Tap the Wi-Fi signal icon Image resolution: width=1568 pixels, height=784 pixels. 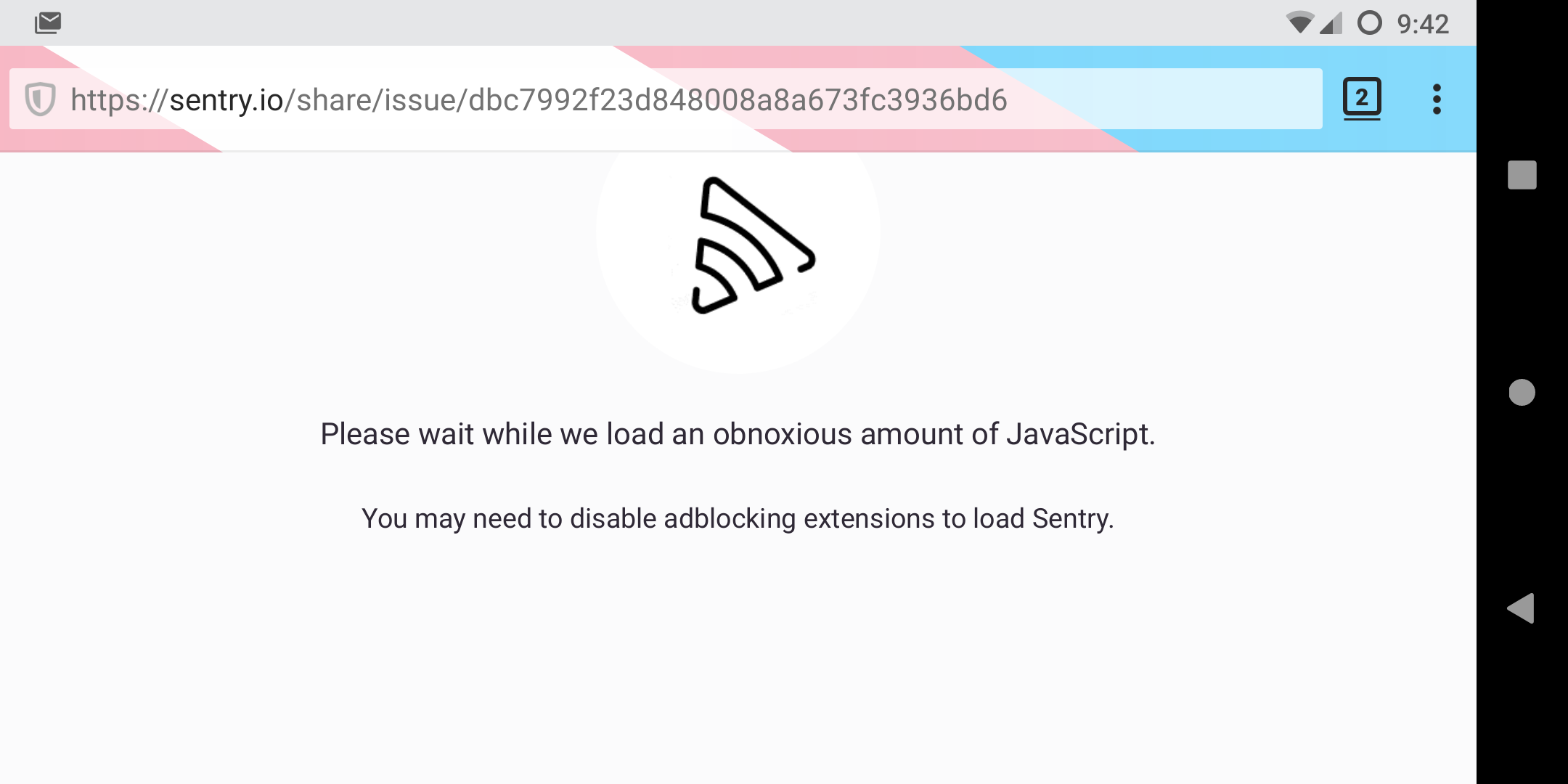tap(1299, 23)
